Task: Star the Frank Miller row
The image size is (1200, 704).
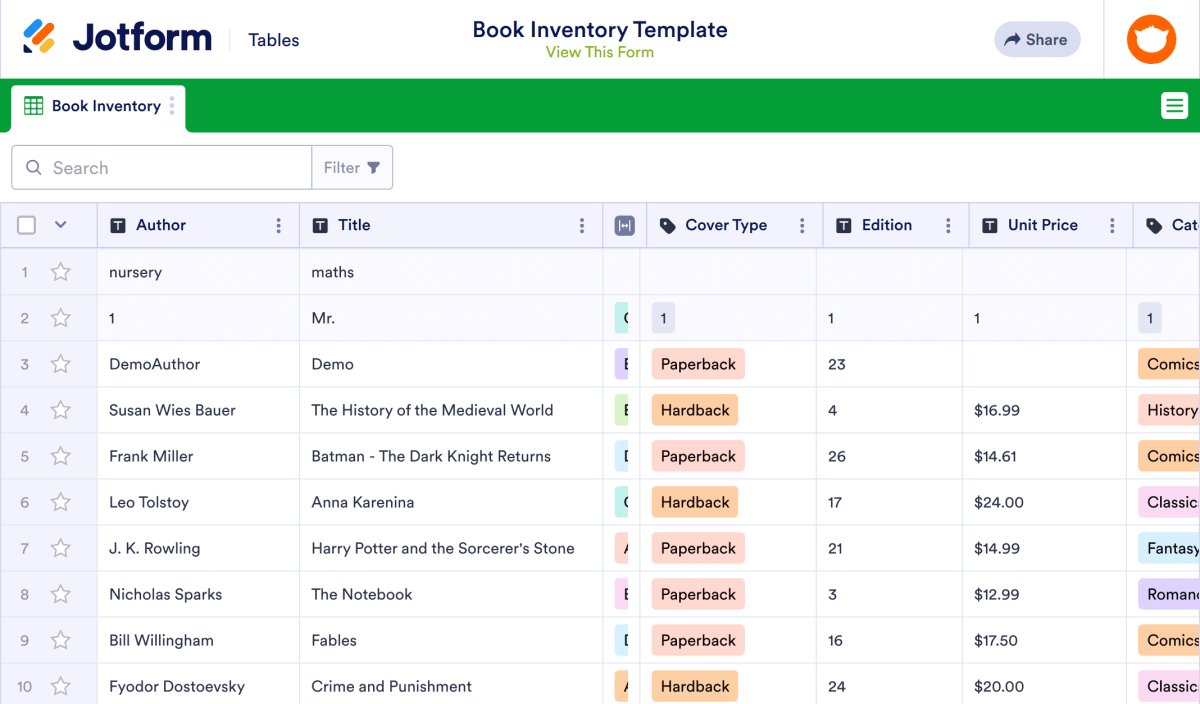Action: coord(62,456)
